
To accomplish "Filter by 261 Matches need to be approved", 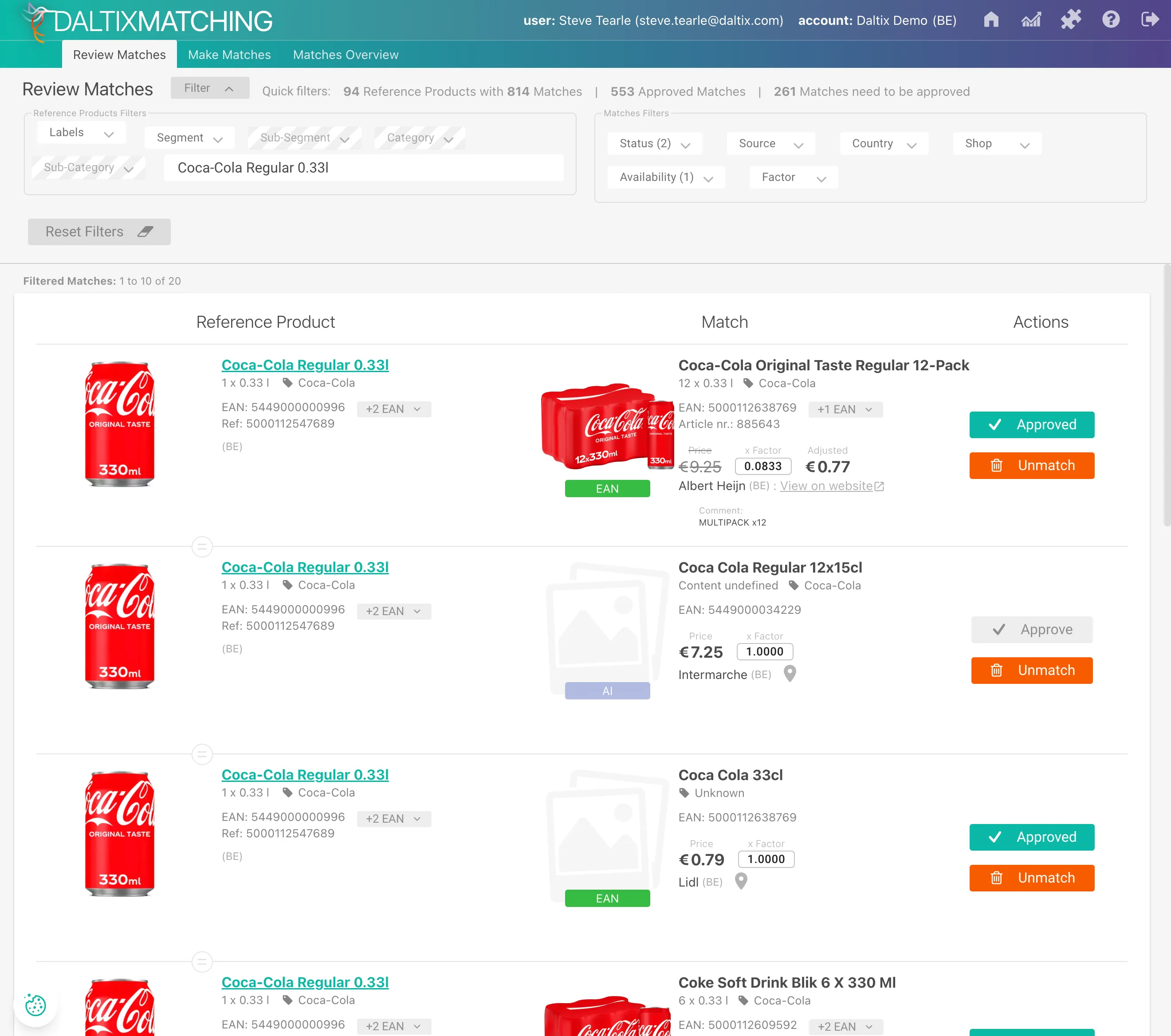I will pyautogui.click(x=872, y=92).
